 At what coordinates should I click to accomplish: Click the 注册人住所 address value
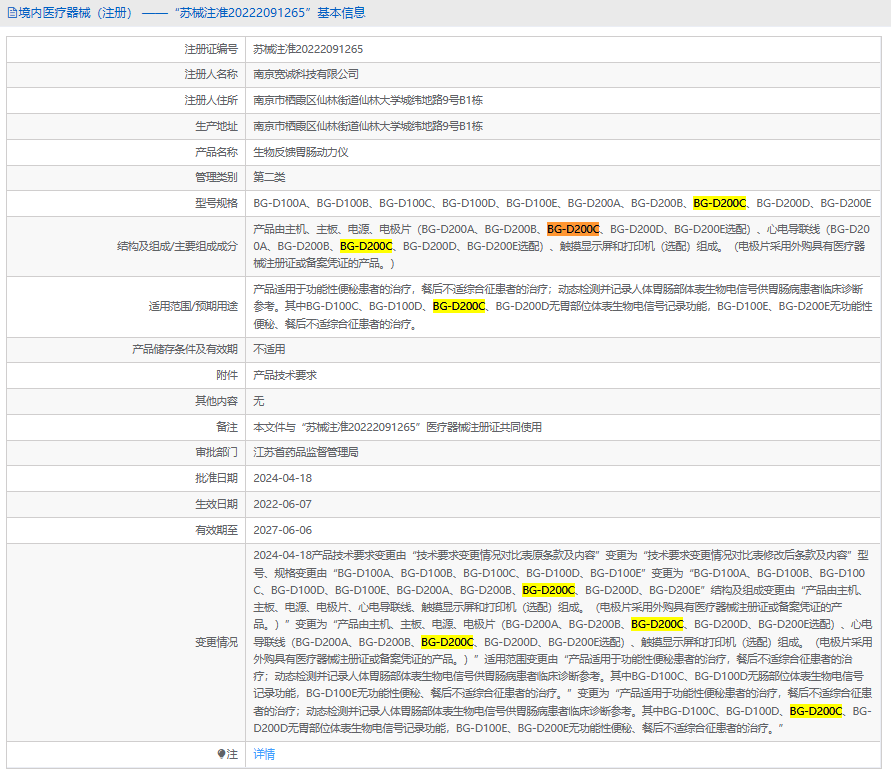coord(368,100)
